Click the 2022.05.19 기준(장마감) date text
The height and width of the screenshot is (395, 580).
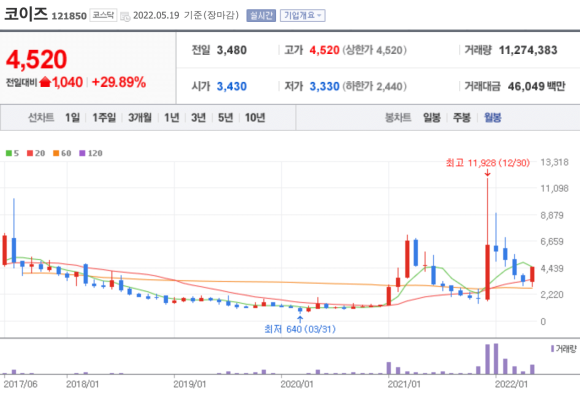tap(186, 16)
